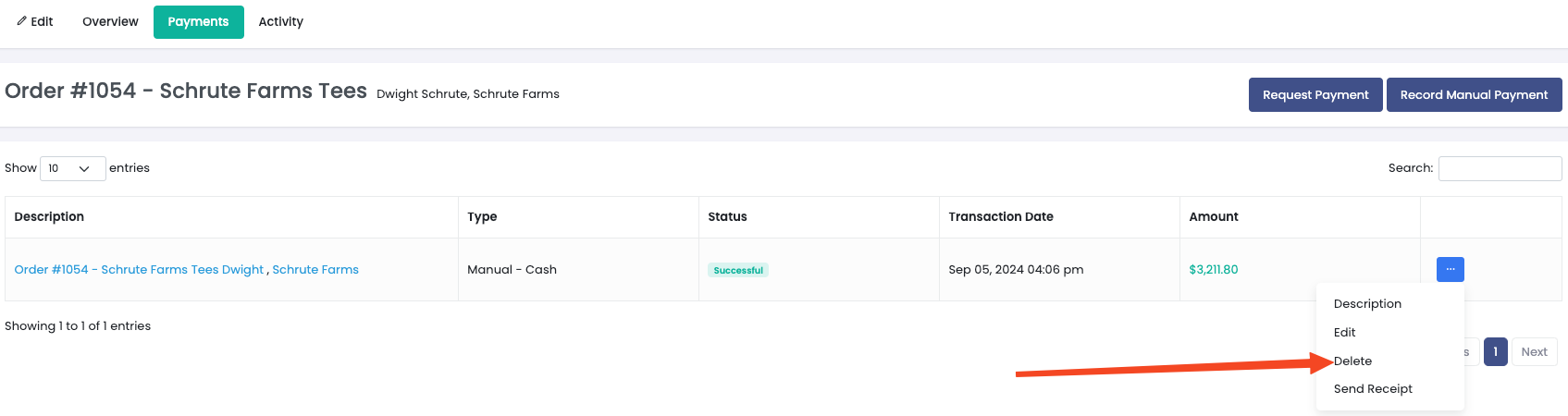Screen dimensions: 1568x416
Task: Sort table by Description column
Action: tap(231, 217)
